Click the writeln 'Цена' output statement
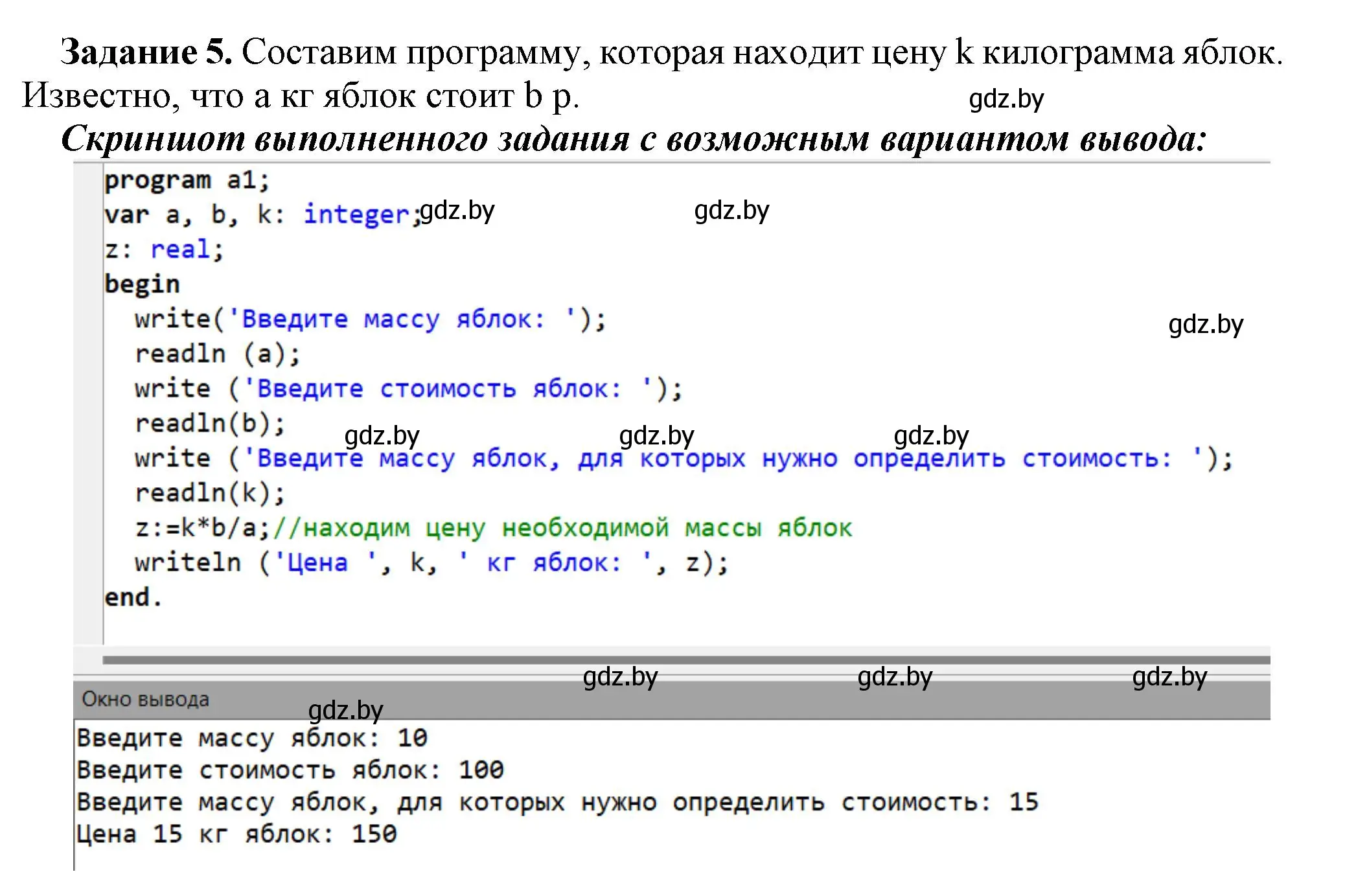 coord(431,563)
